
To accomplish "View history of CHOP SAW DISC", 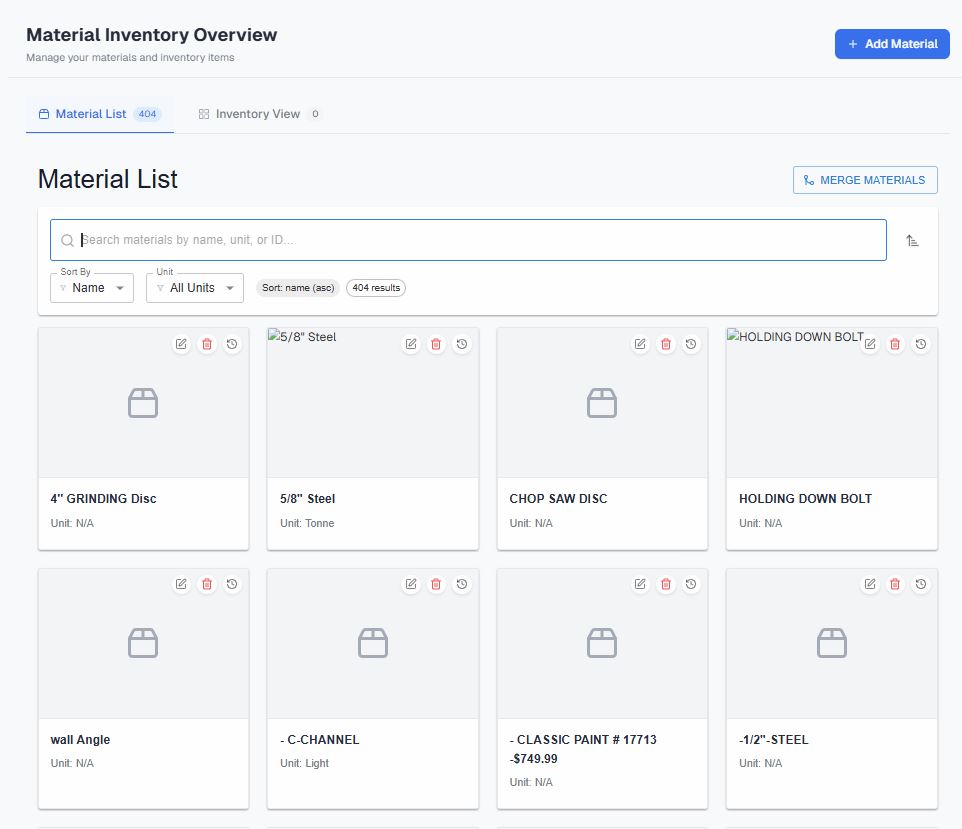I will tap(691, 344).
